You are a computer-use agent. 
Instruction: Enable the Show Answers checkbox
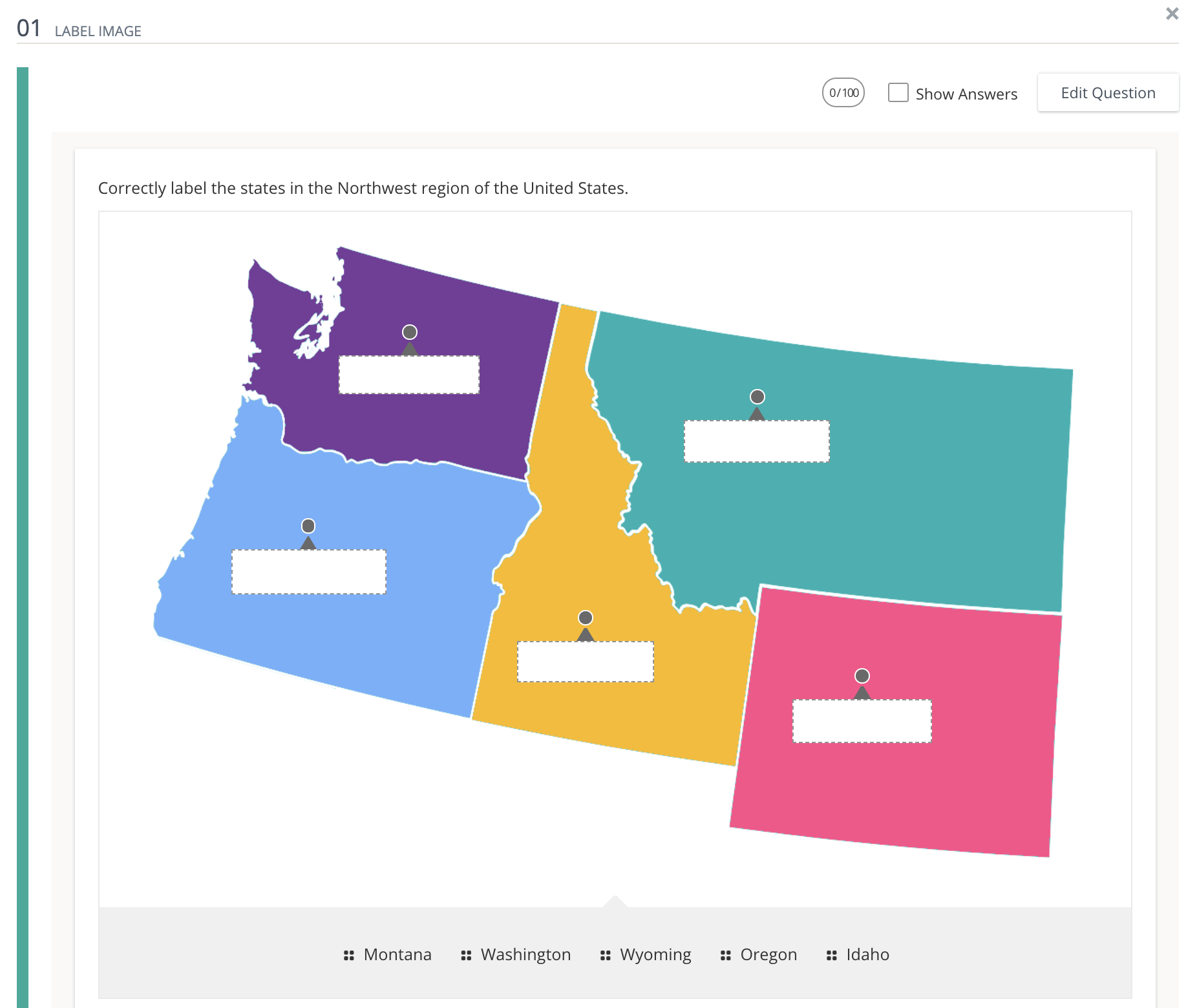point(898,93)
